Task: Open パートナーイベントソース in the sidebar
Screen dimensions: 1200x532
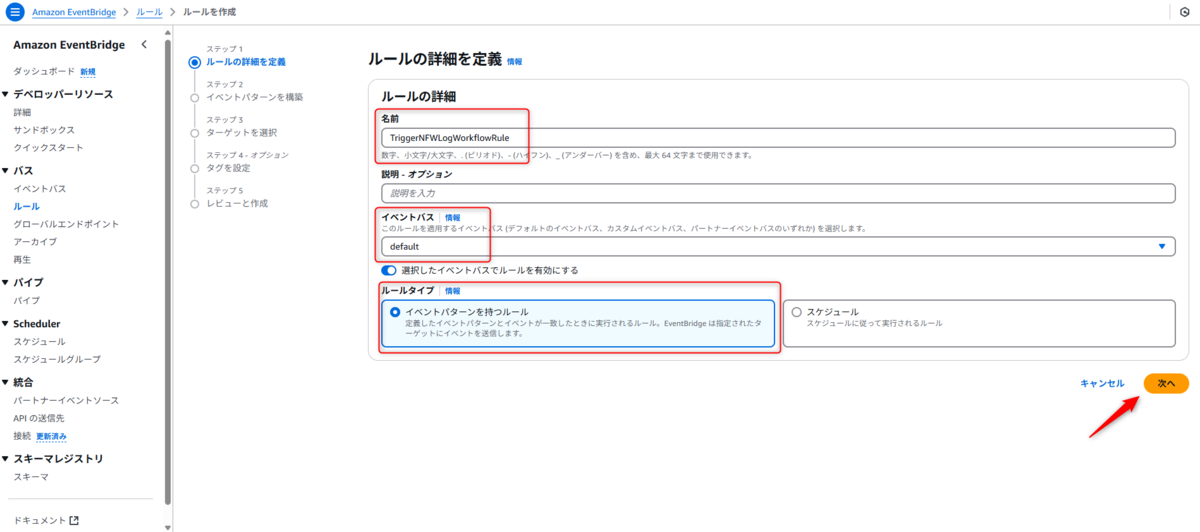Action: tap(66, 400)
